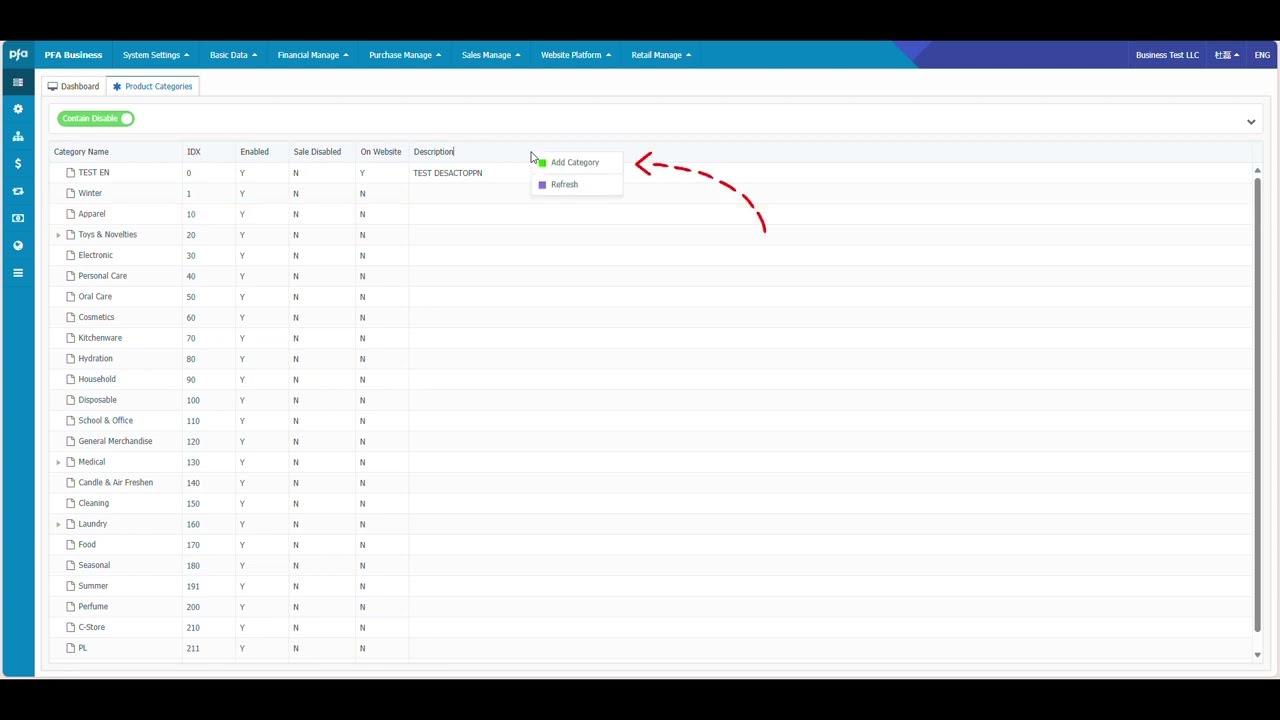
Task: Open the dollar sign financial sidebar icon
Action: pyautogui.click(x=18, y=163)
